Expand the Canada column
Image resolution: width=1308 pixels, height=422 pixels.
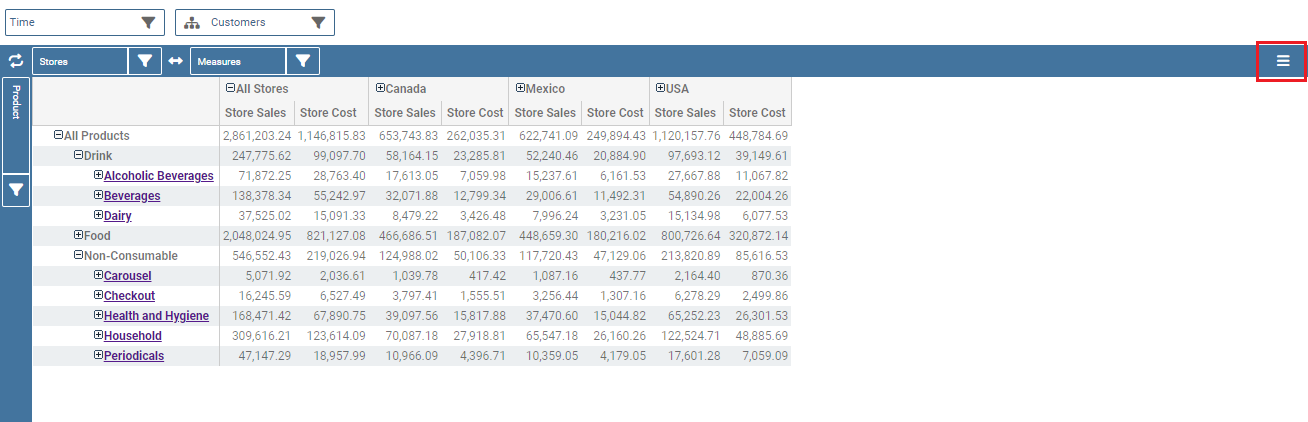(x=380, y=88)
